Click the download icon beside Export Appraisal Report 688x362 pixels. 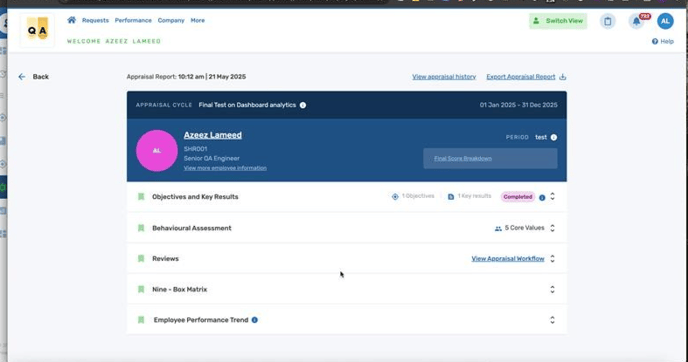pos(563,77)
